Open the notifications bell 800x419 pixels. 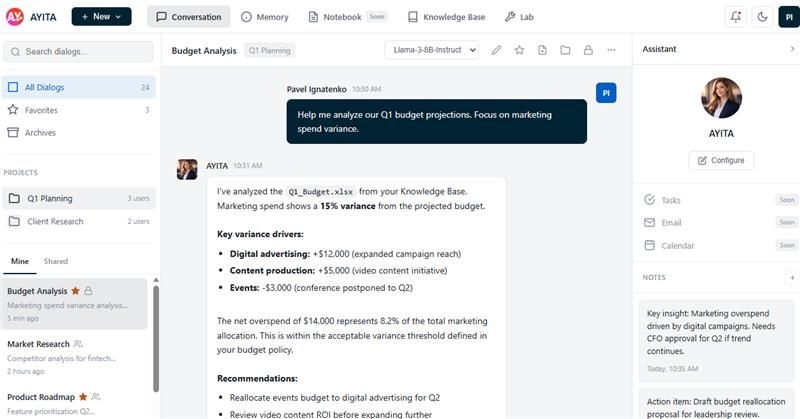click(x=736, y=17)
